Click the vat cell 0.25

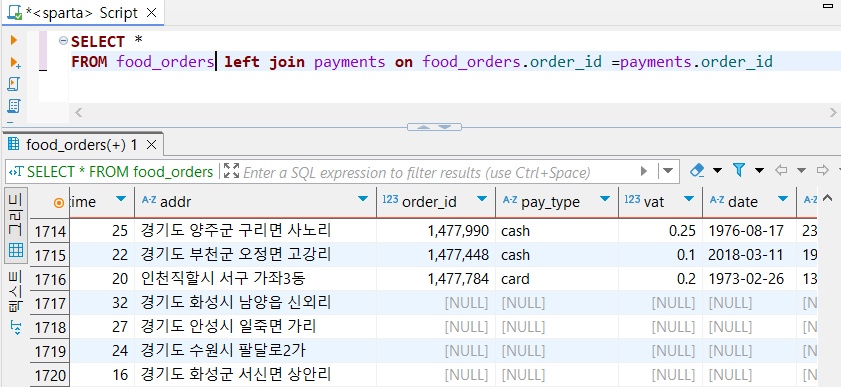click(x=660, y=230)
